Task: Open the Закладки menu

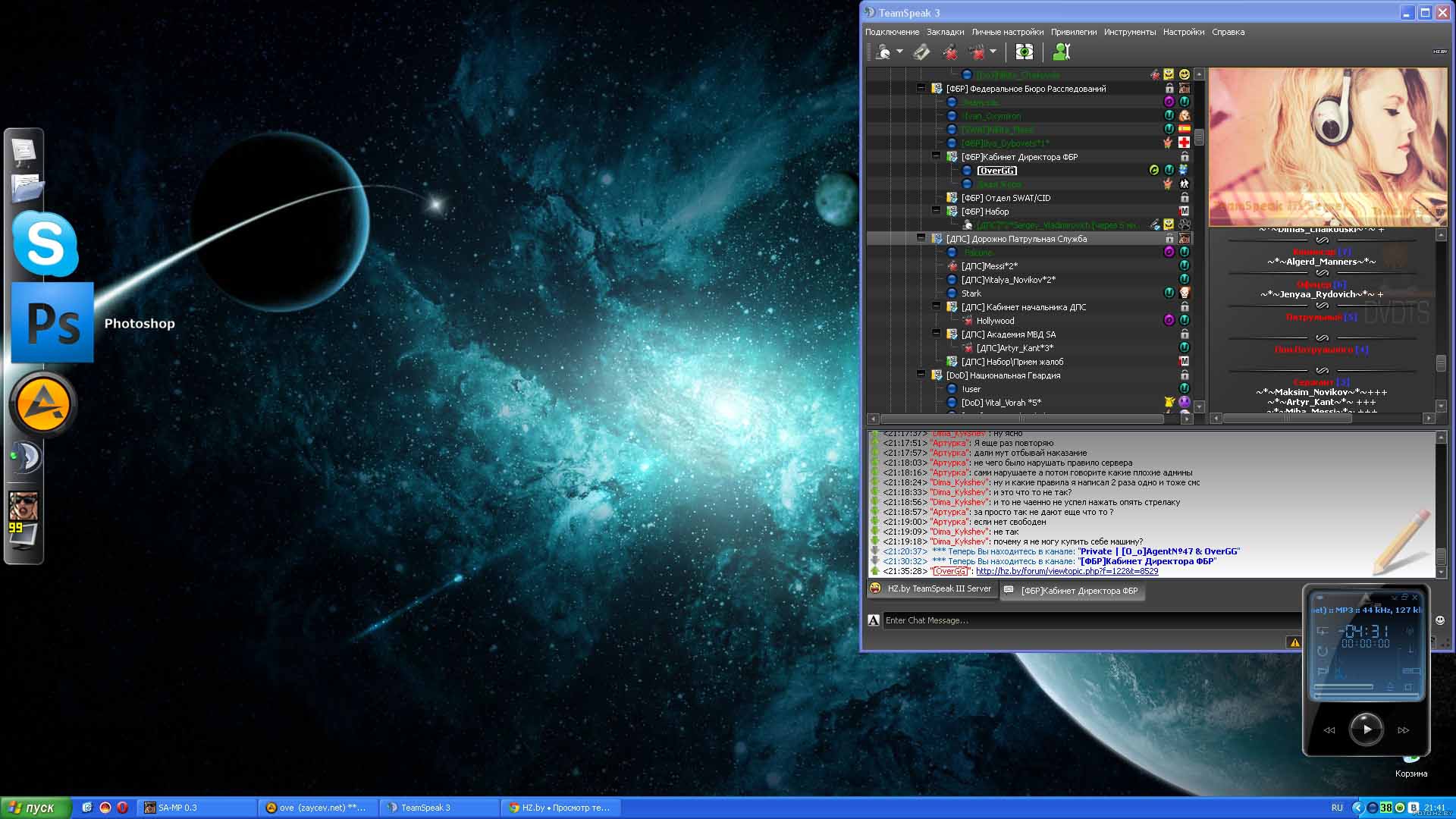Action: pos(945,32)
